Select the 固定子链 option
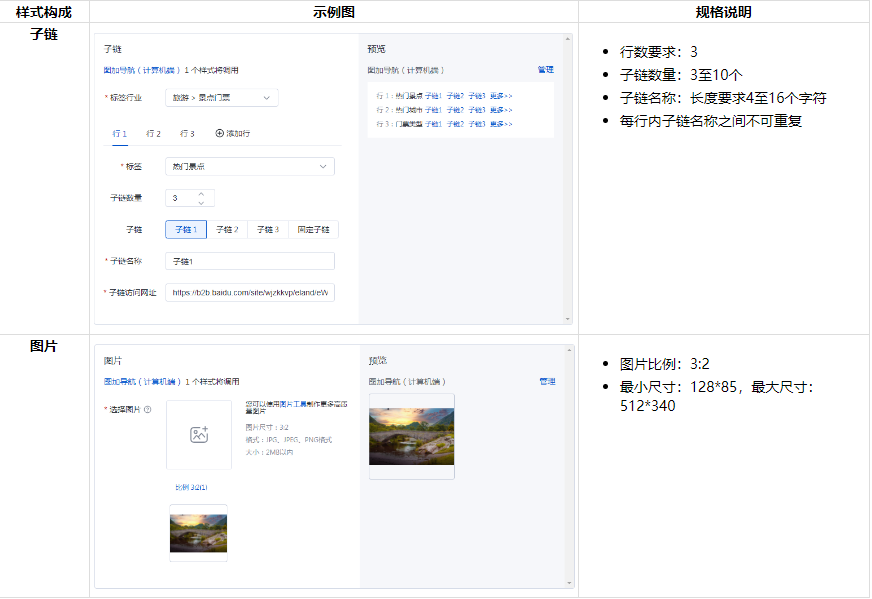Viewport: 872px width, 599px height. (x=312, y=229)
